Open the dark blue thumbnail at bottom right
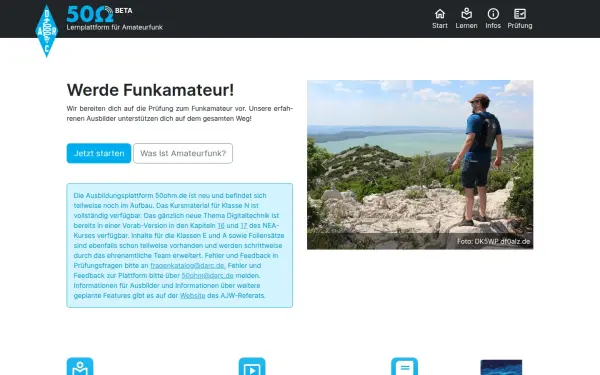This screenshot has width=600, height=375. 501,367
